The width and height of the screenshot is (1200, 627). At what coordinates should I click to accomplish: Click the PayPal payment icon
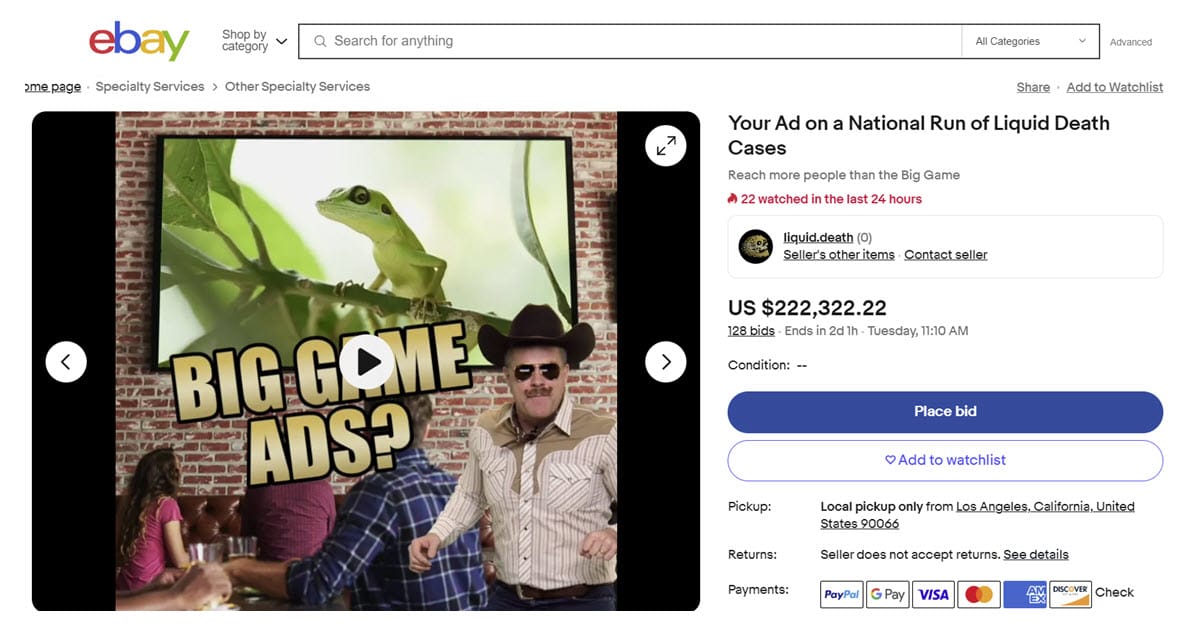[x=842, y=594]
